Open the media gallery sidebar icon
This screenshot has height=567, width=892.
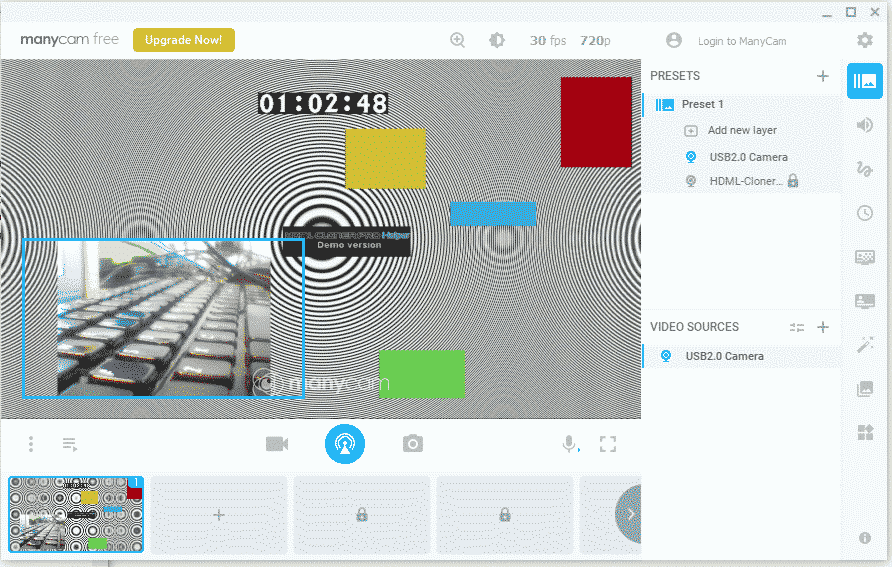click(865, 389)
